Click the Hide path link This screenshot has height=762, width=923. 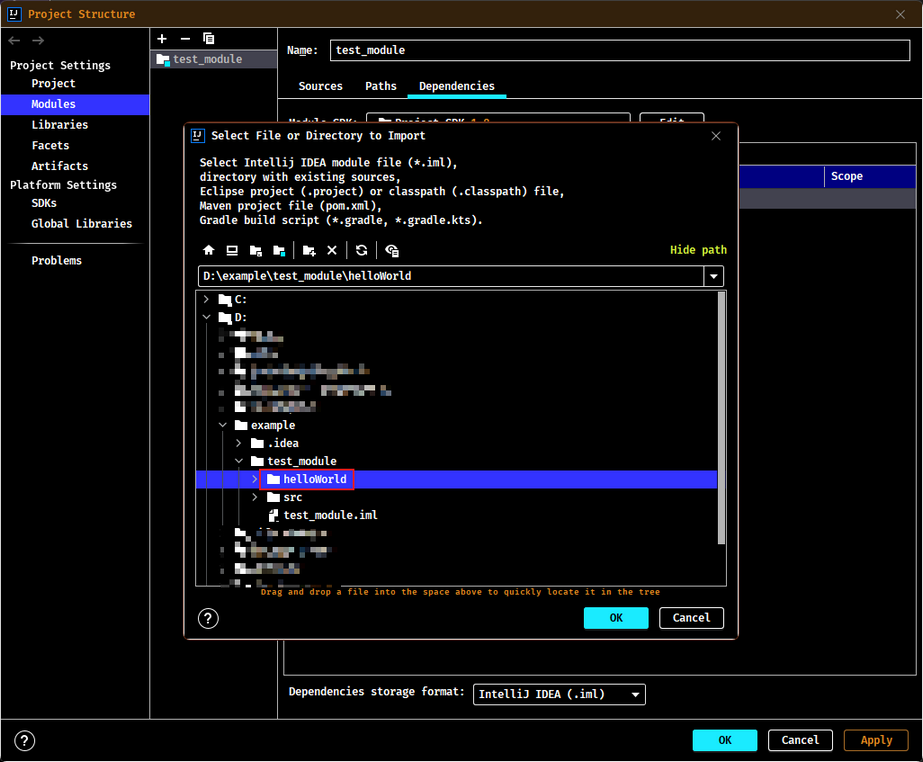pyautogui.click(x=698, y=250)
